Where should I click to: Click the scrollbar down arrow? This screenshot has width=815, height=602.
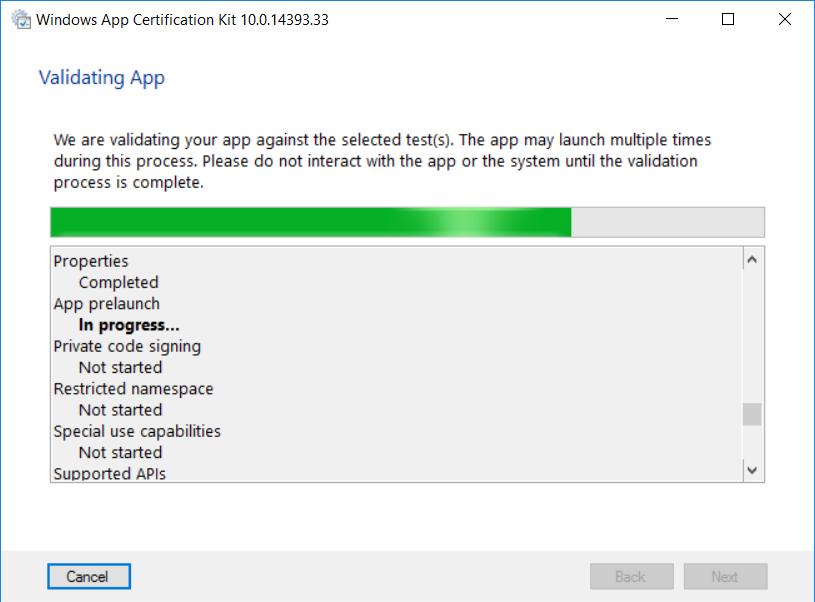[x=752, y=469]
